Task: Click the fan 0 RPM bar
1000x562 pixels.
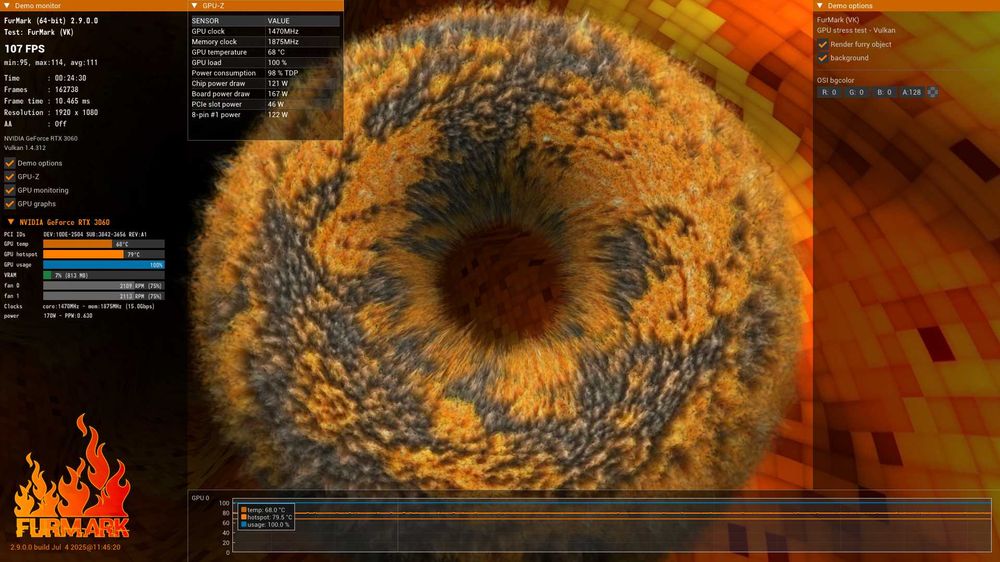Action: pyautogui.click(x=104, y=286)
